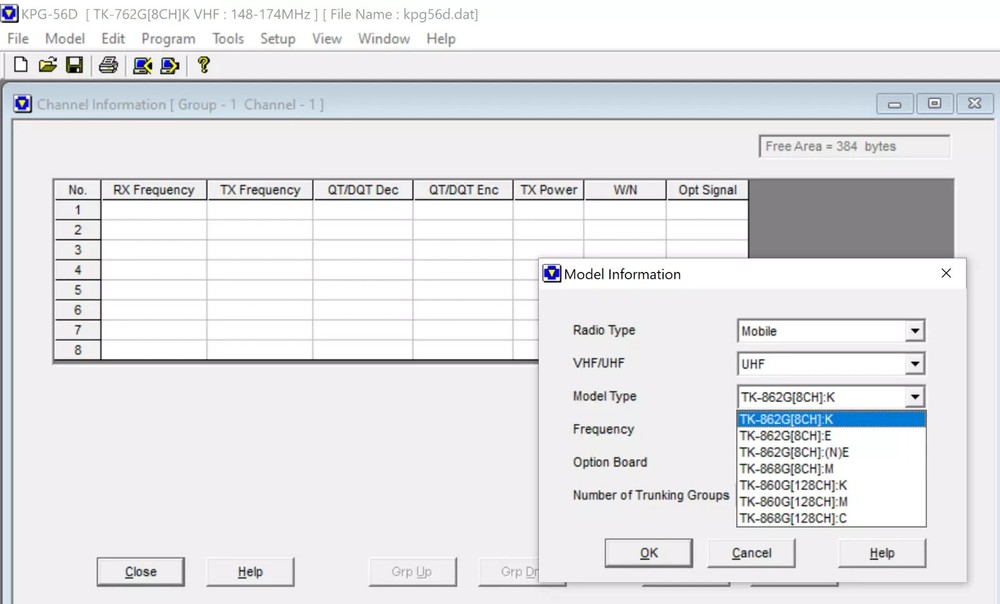Screen dimensions: 1000x604
Task: Close the Model Information dialog with X
Action: click(946, 273)
